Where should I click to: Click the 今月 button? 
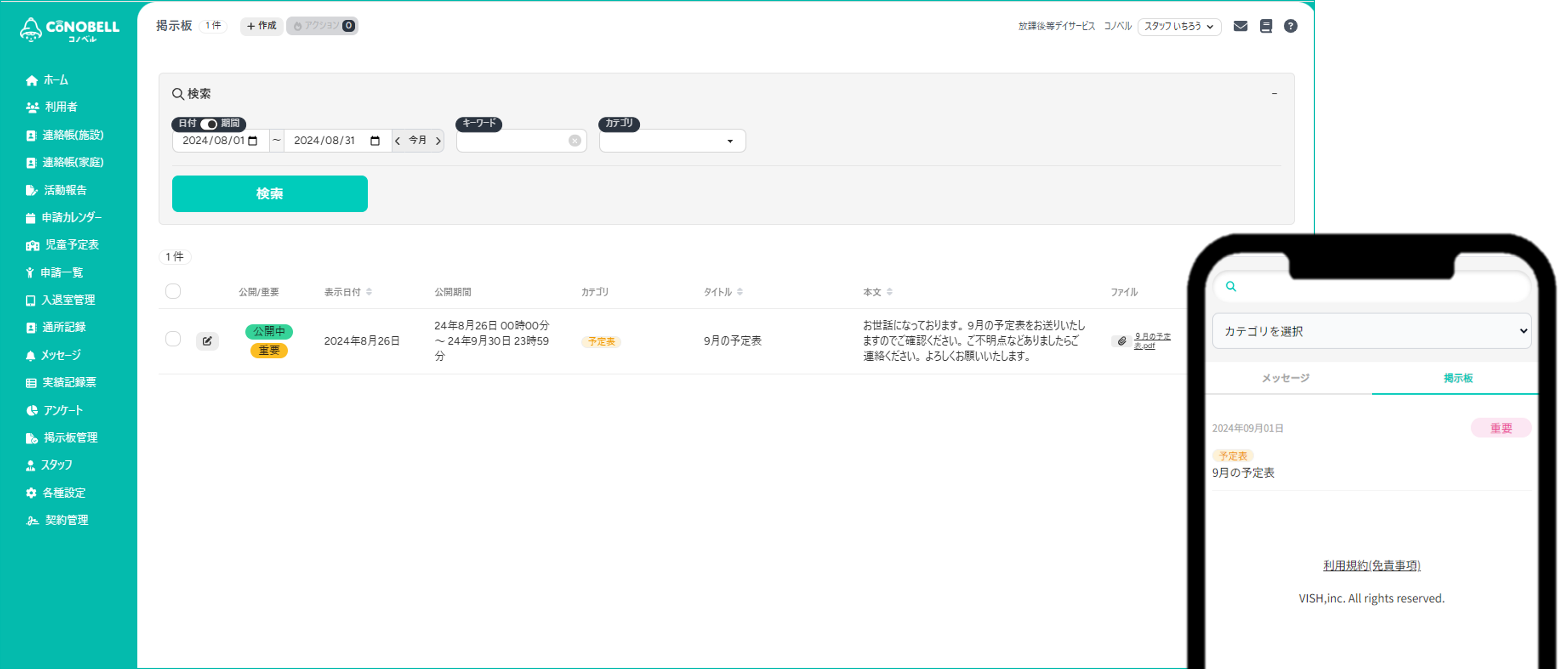(x=418, y=141)
